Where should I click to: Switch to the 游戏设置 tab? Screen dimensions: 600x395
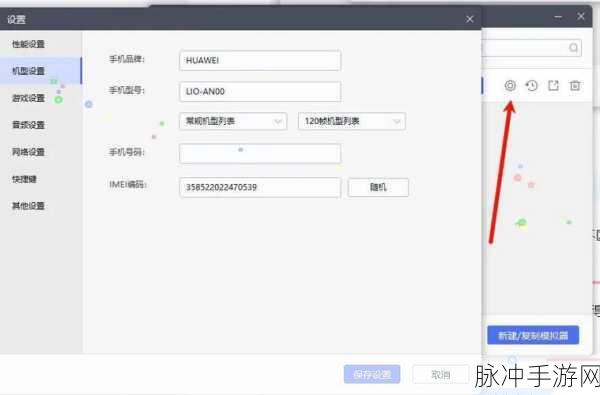[28, 98]
